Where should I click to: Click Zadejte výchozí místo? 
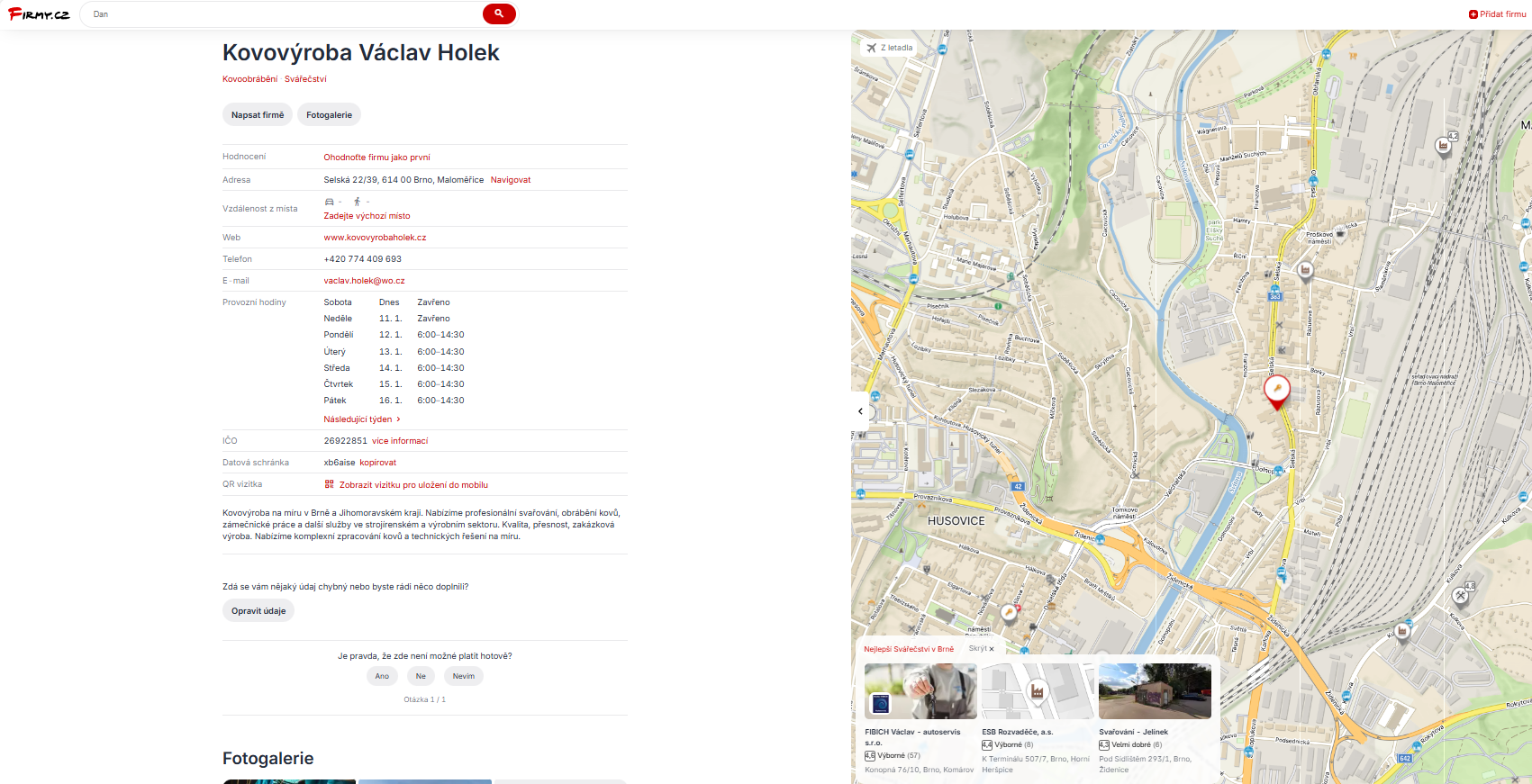367,216
